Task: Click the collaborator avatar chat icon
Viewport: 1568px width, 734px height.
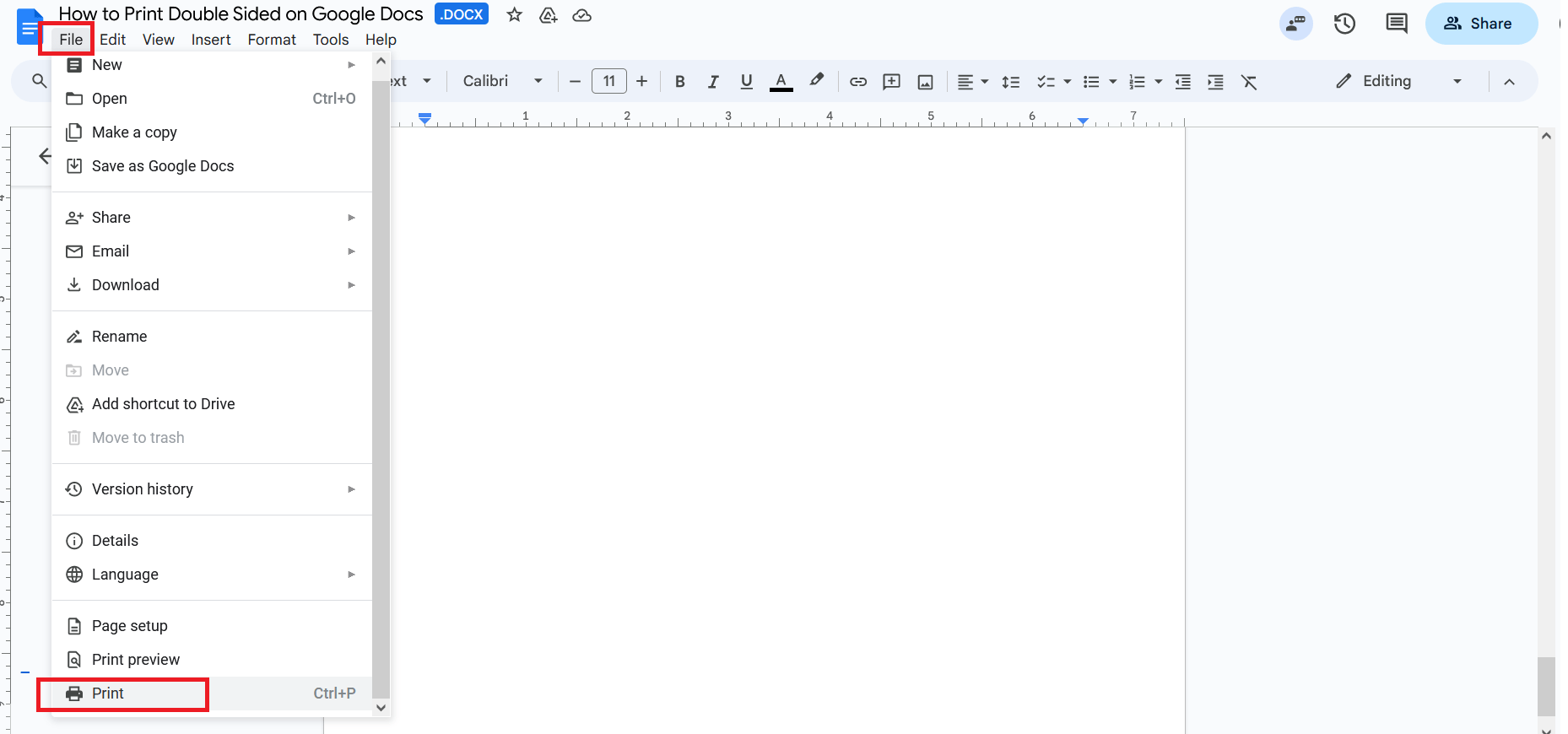Action: click(1296, 24)
